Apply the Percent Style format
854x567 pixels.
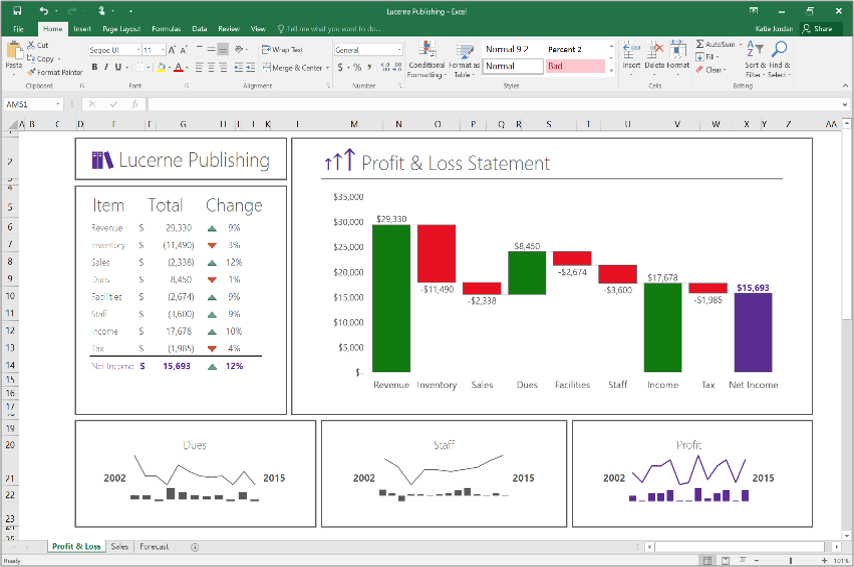pyautogui.click(x=357, y=68)
